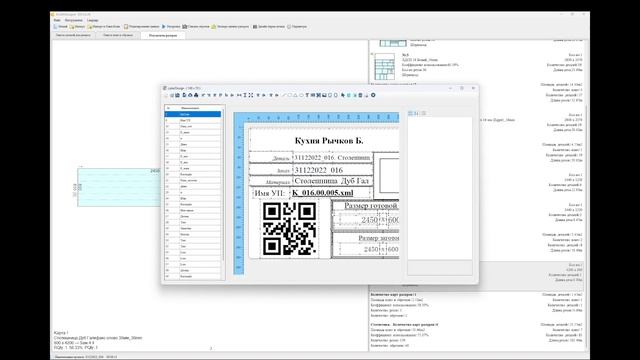This screenshot has height=360, width=640.
Task: Select the 'K_016.00.005.xml' field on label
Action: [x=331, y=193]
